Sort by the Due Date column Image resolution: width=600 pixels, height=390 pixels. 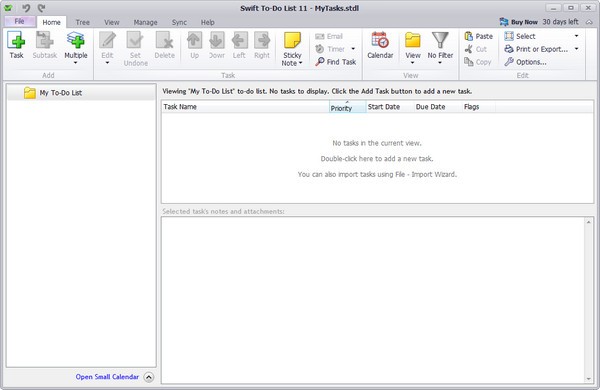click(x=438, y=107)
